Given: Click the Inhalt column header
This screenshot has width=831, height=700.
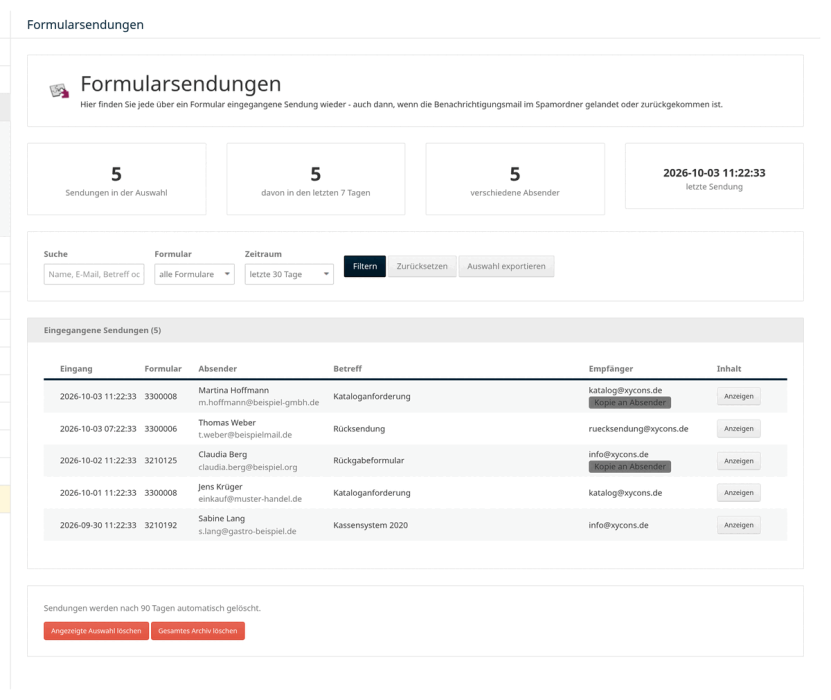Looking at the screenshot, I should (729, 369).
